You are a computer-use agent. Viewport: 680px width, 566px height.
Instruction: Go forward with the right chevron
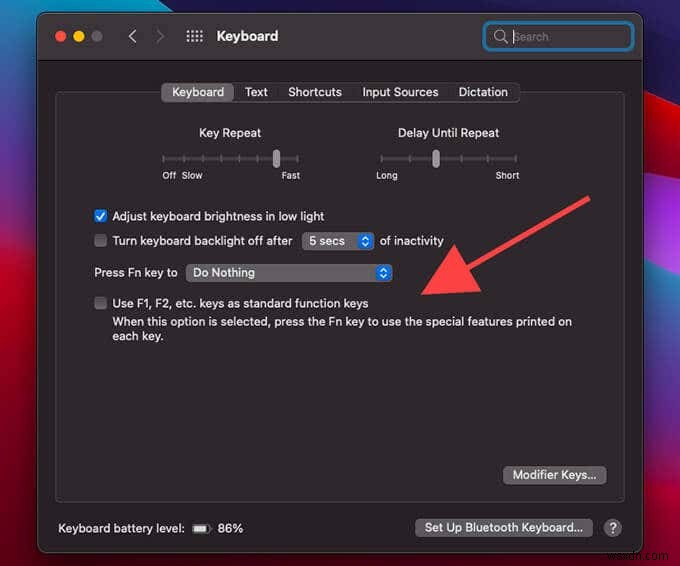click(160, 36)
